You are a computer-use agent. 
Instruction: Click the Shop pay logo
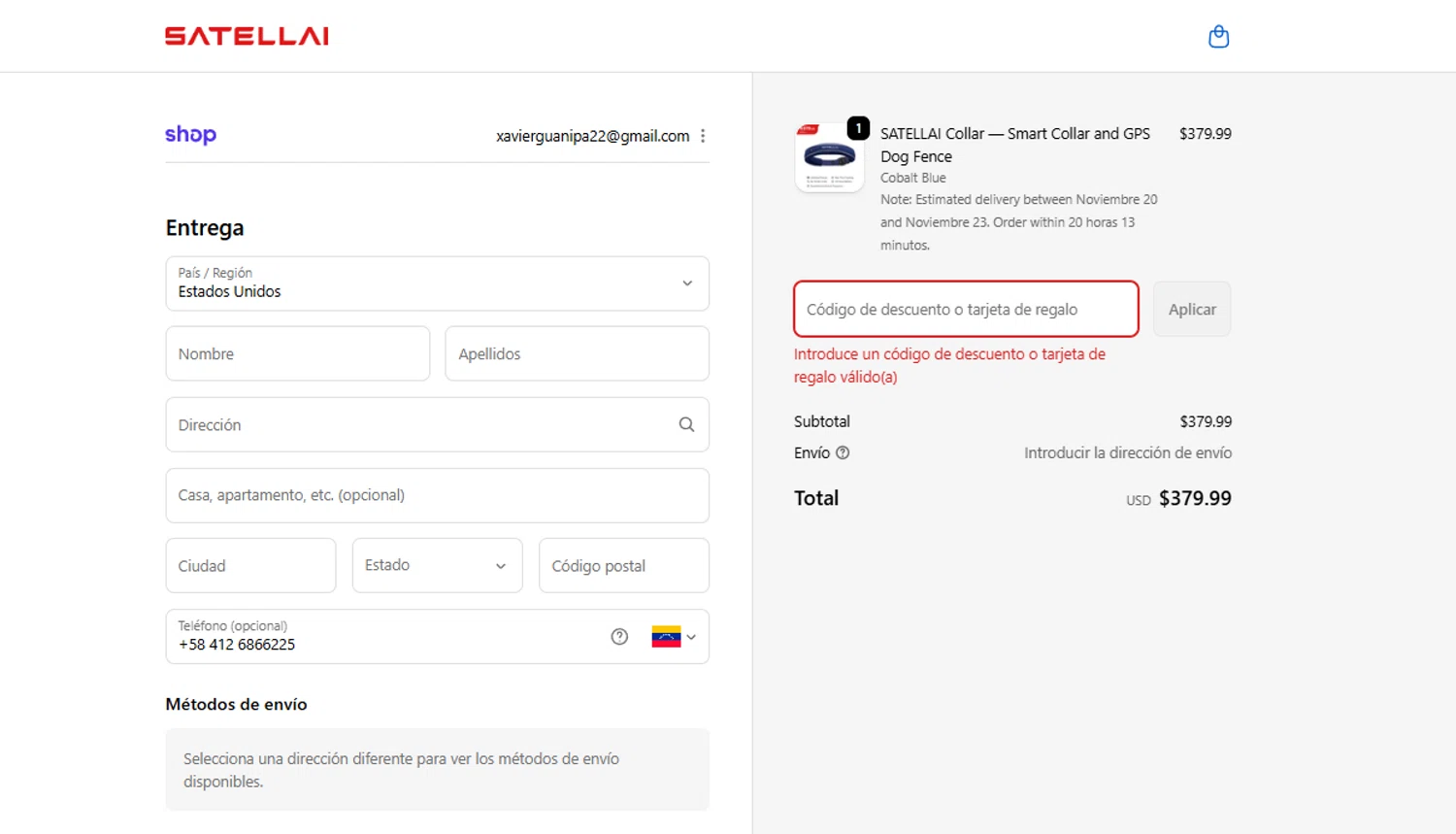pos(190,134)
